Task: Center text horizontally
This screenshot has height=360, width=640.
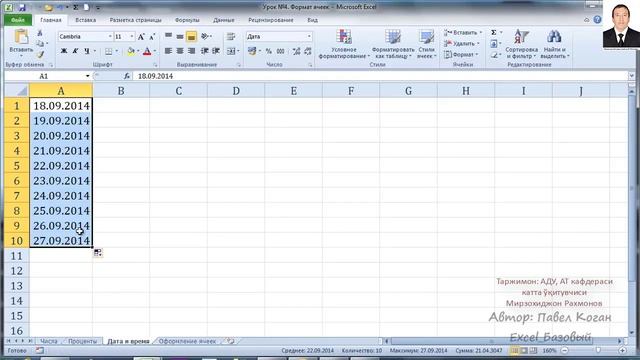Action: (180, 51)
